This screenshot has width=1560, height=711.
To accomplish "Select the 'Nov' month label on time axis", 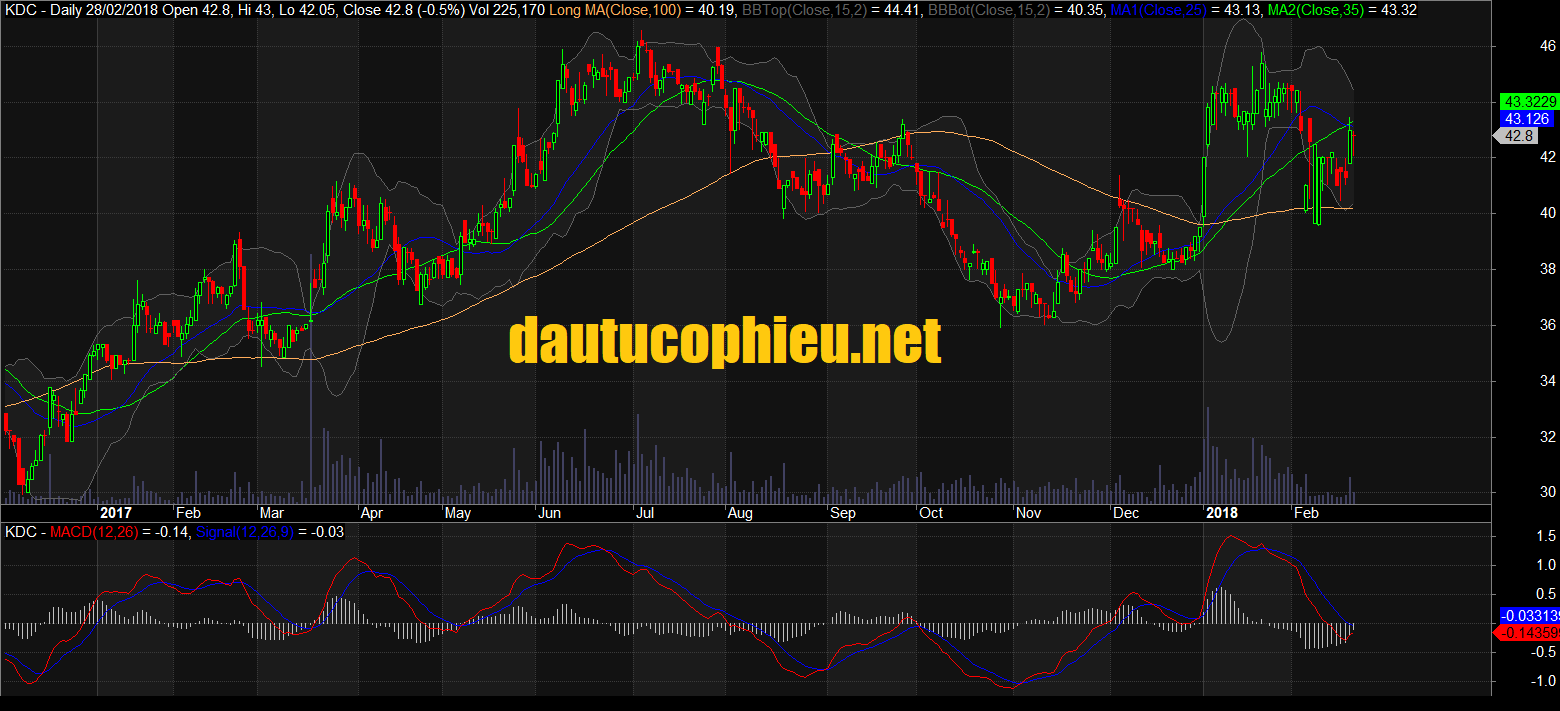I will (1028, 513).
